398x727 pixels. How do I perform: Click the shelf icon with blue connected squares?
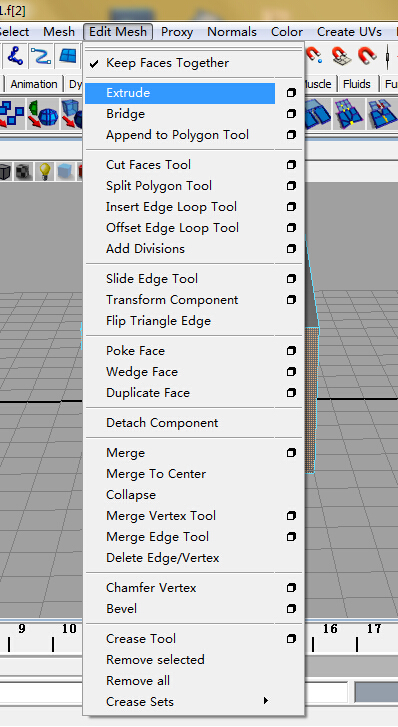(12, 114)
